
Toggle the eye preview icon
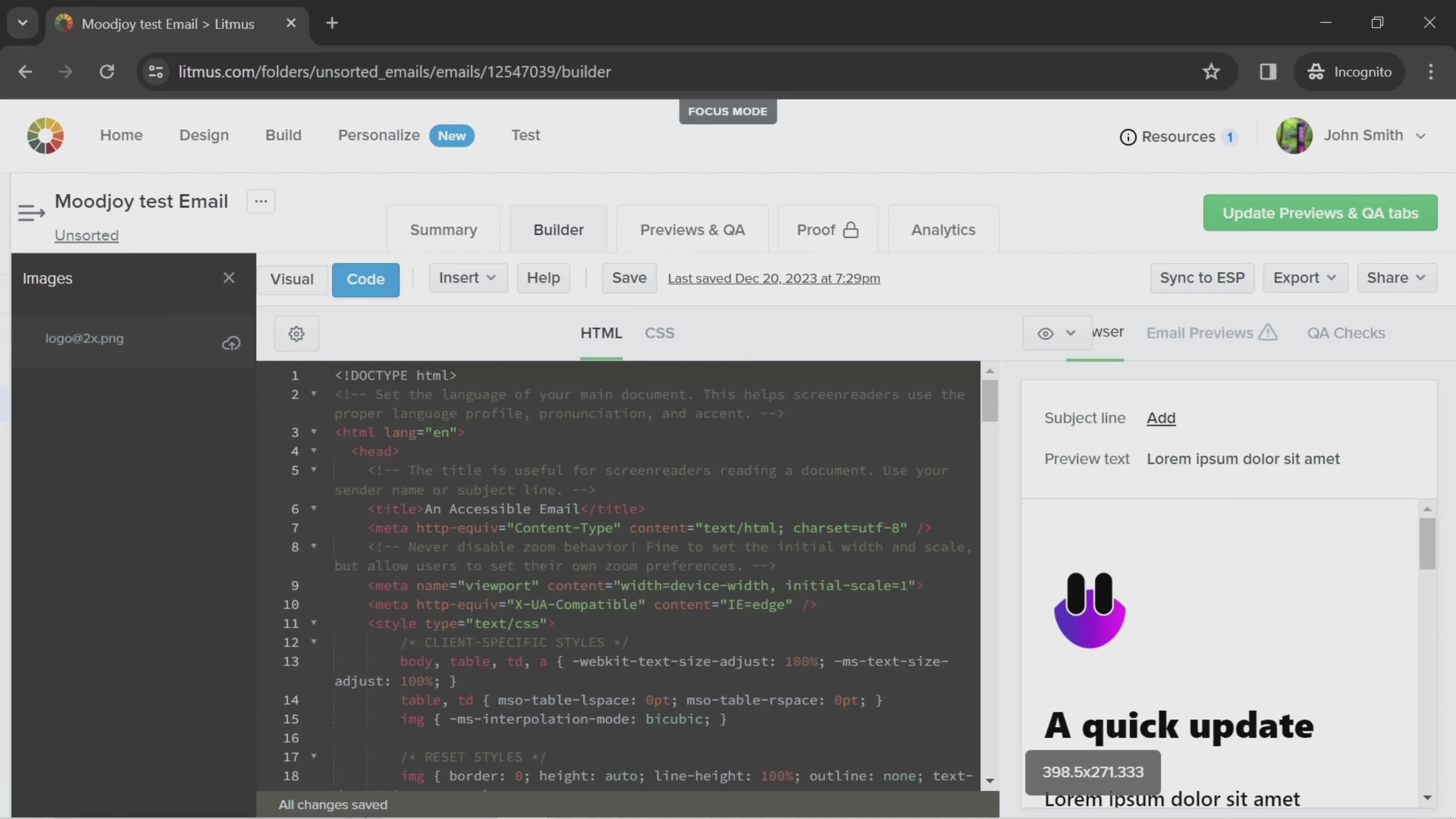(x=1046, y=332)
